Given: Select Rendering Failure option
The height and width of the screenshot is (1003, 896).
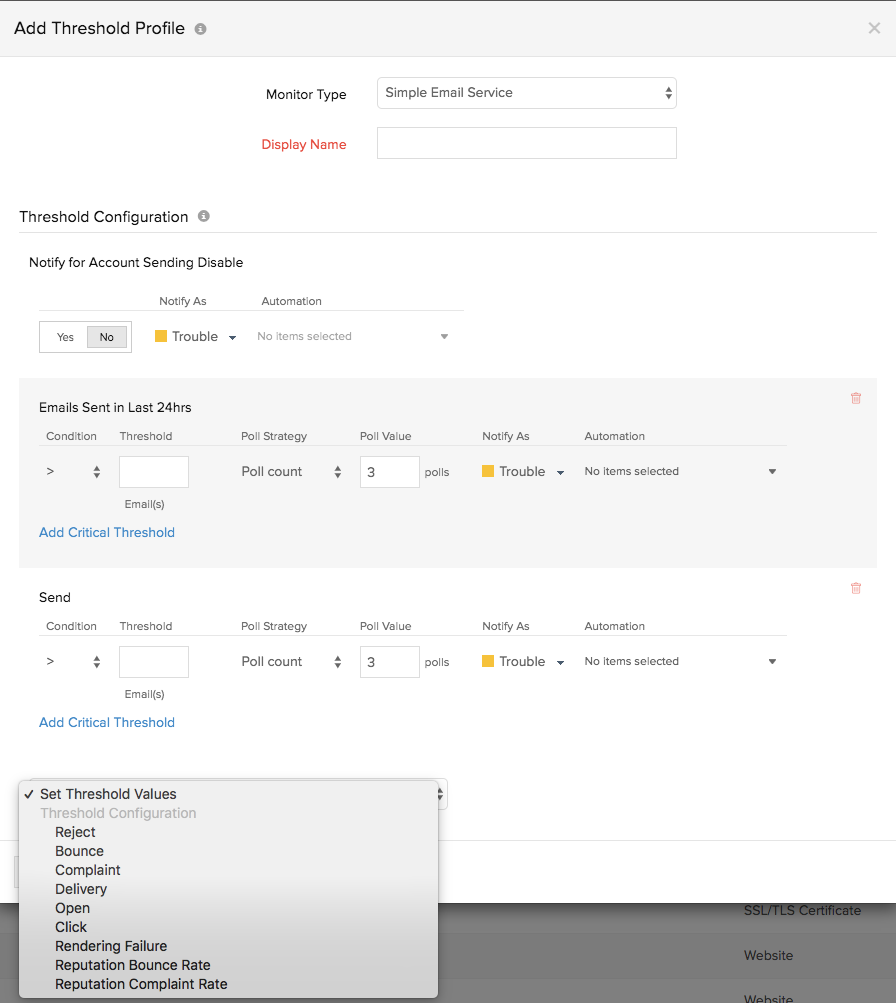Looking at the screenshot, I should (228, 946).
